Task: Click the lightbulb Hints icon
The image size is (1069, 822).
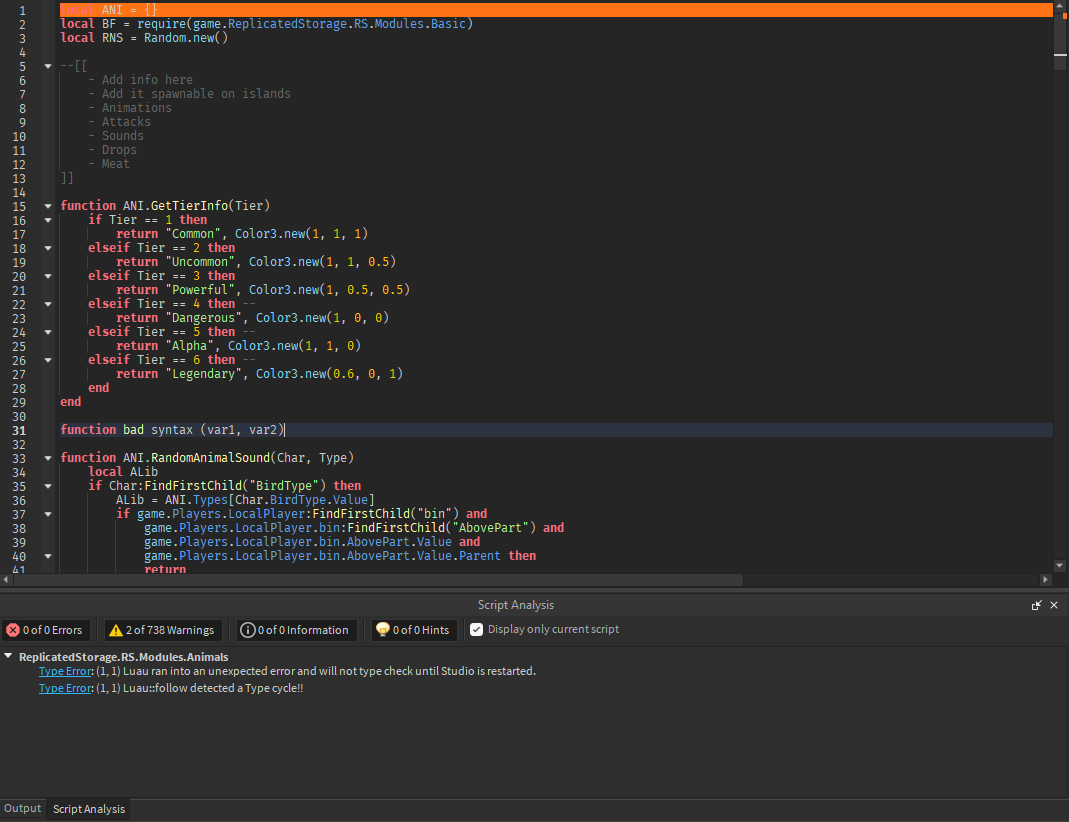Action: click(x=384, y=630)
